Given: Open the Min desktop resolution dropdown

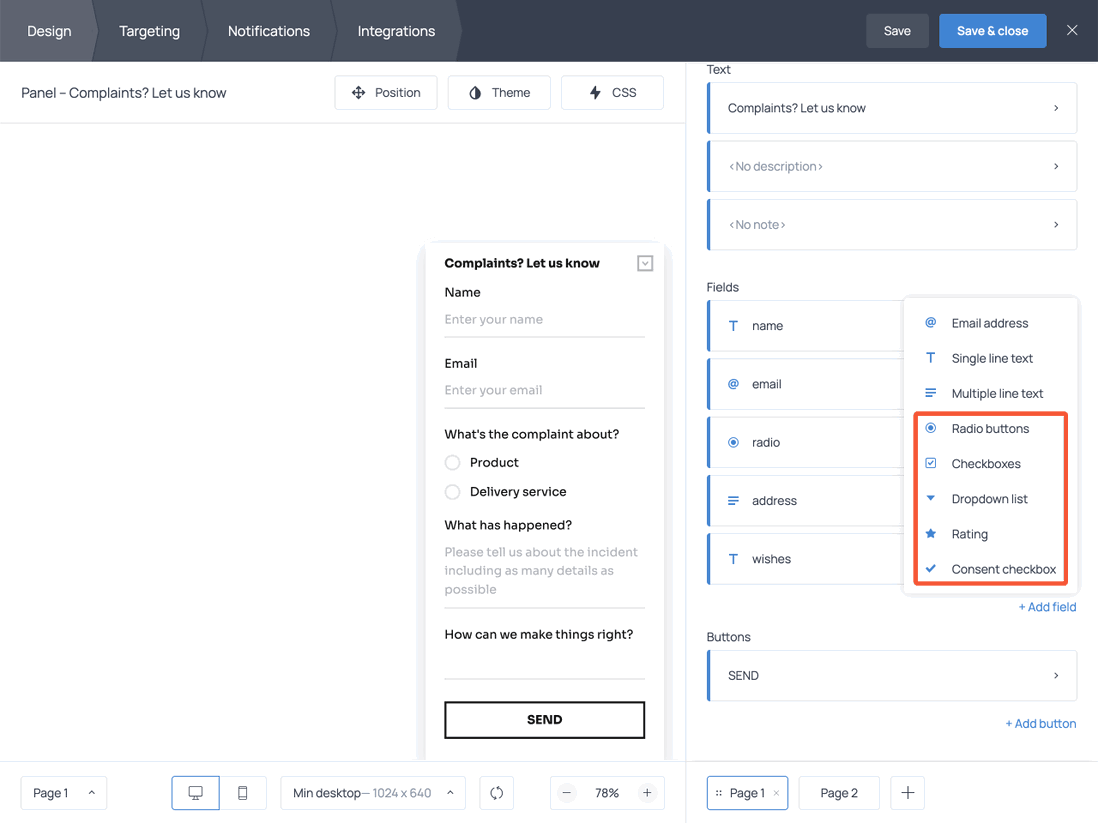Looking at the screenshot, I should point(372,792).
